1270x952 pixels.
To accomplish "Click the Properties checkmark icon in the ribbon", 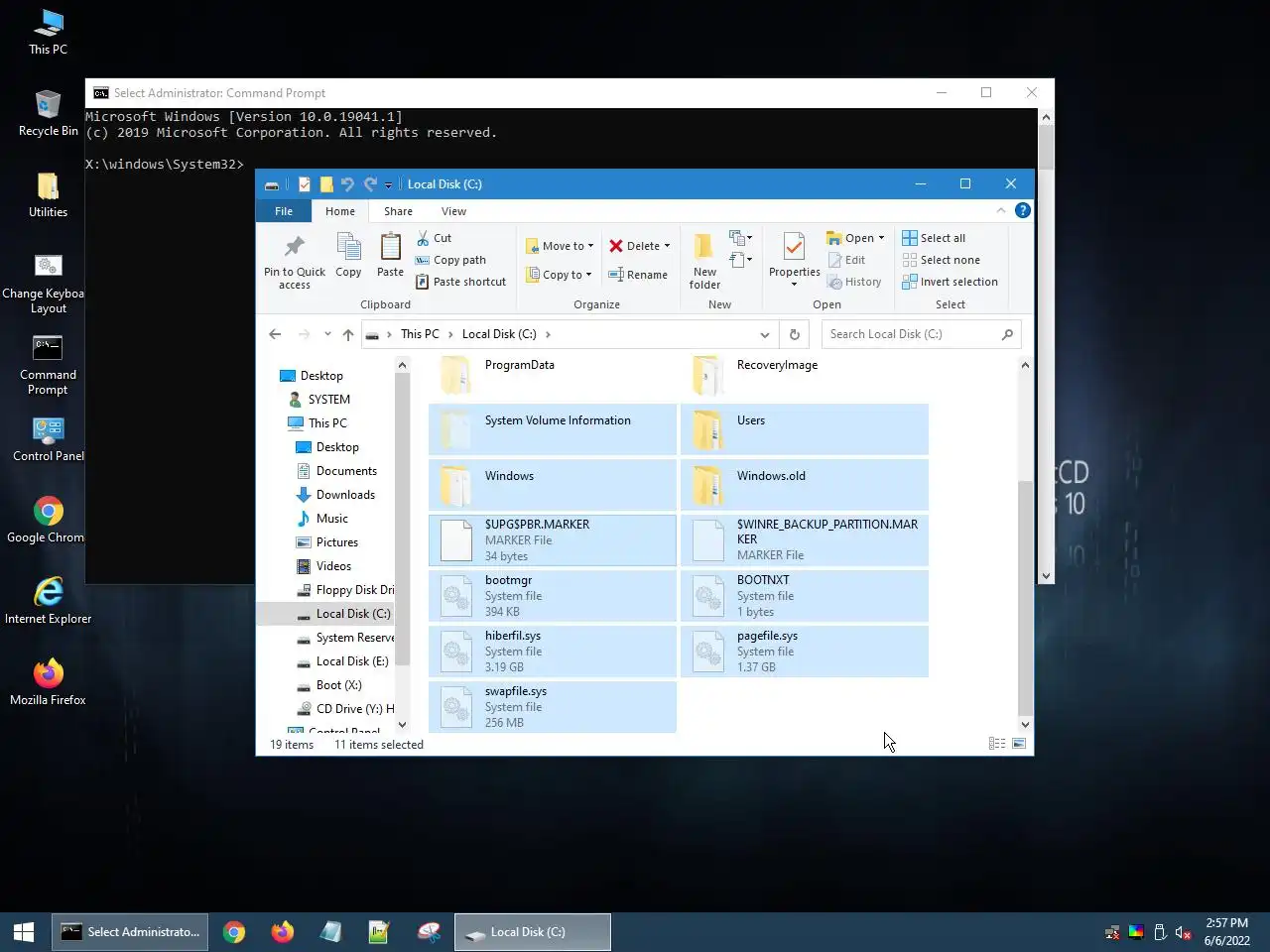I will [794, 248].
